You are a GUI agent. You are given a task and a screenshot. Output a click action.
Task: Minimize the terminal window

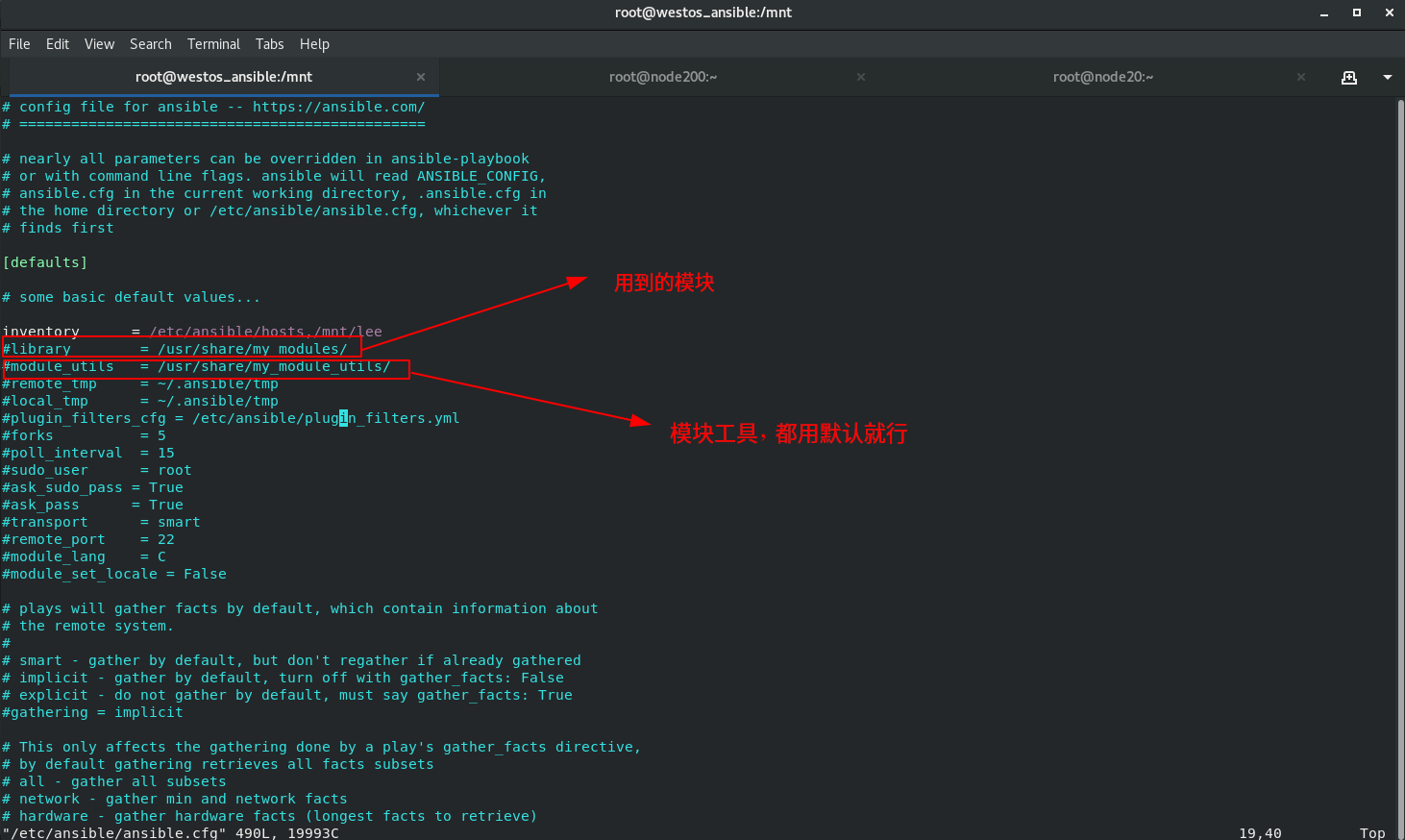point(1324,13)
